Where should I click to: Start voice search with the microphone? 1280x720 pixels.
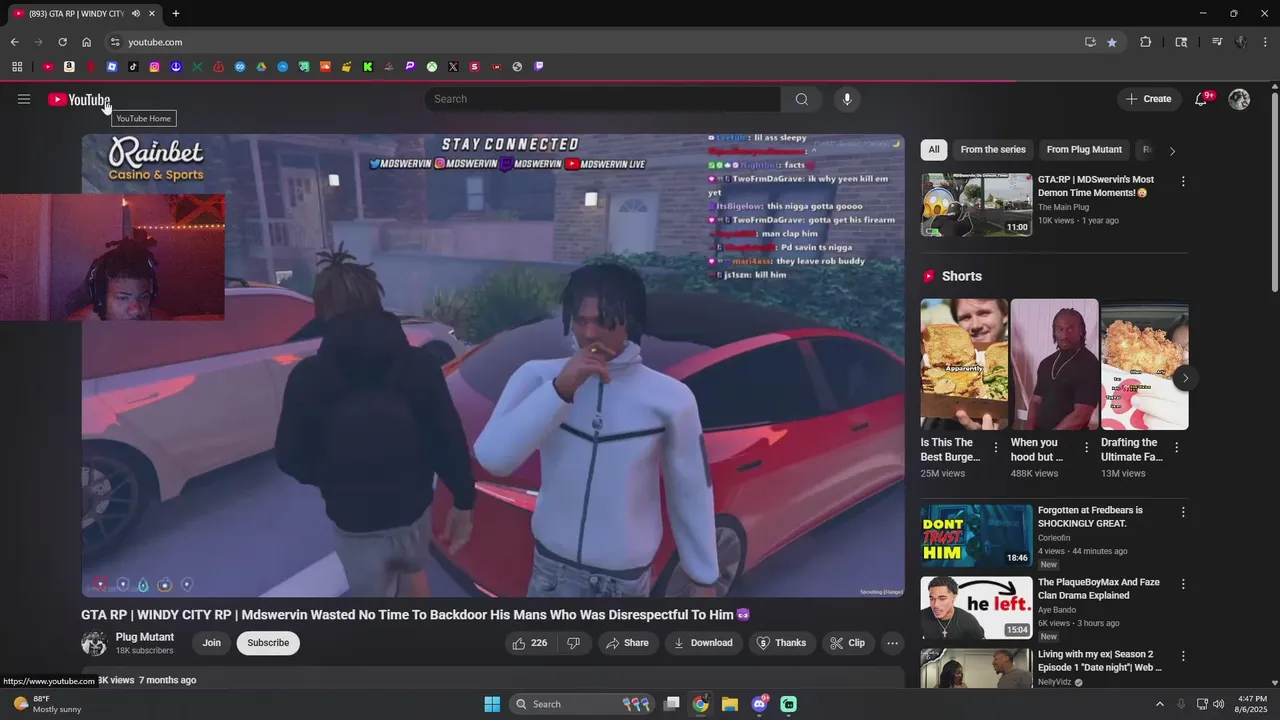click(x=847, y=99)
